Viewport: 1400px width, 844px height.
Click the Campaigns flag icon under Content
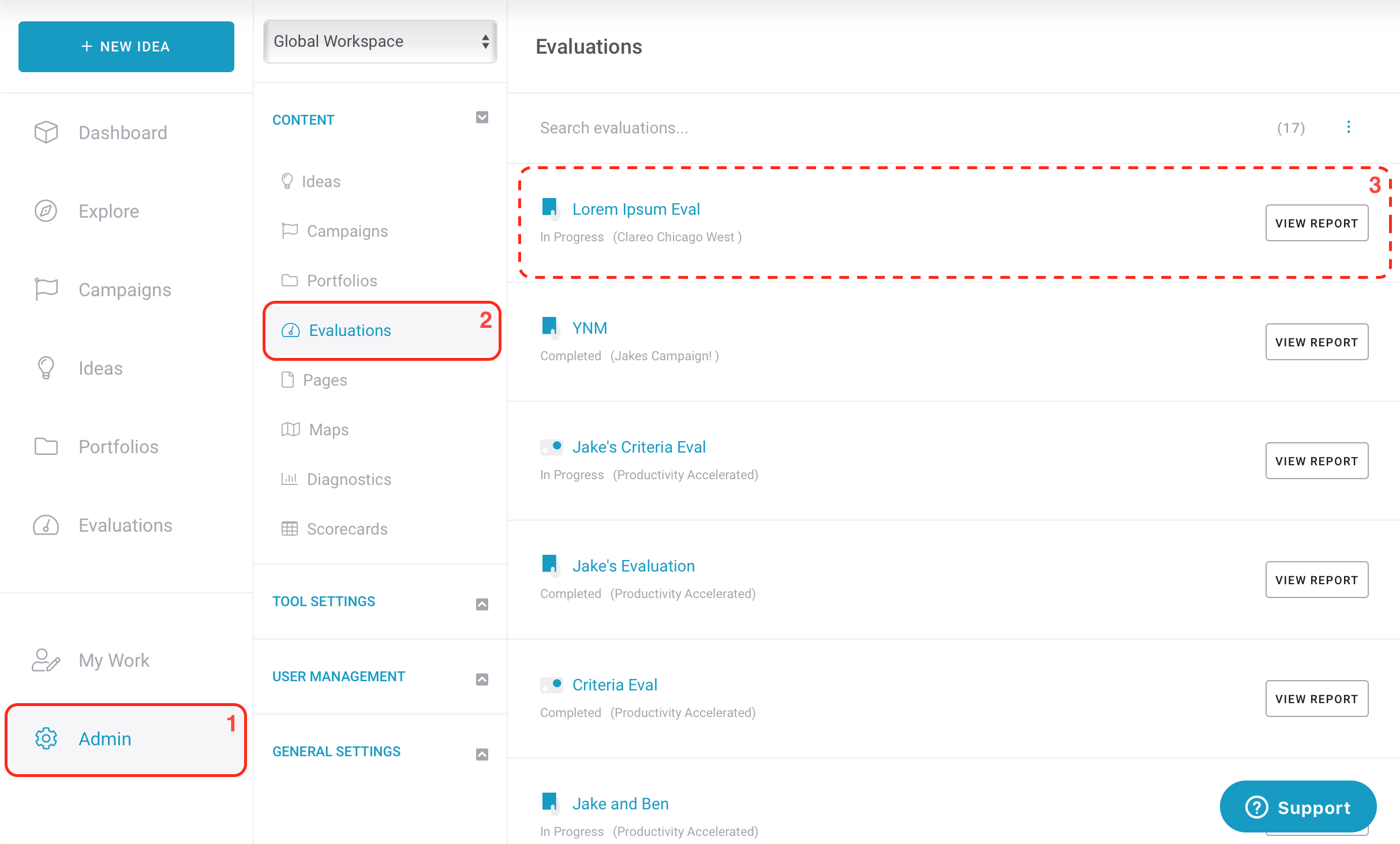290,231
